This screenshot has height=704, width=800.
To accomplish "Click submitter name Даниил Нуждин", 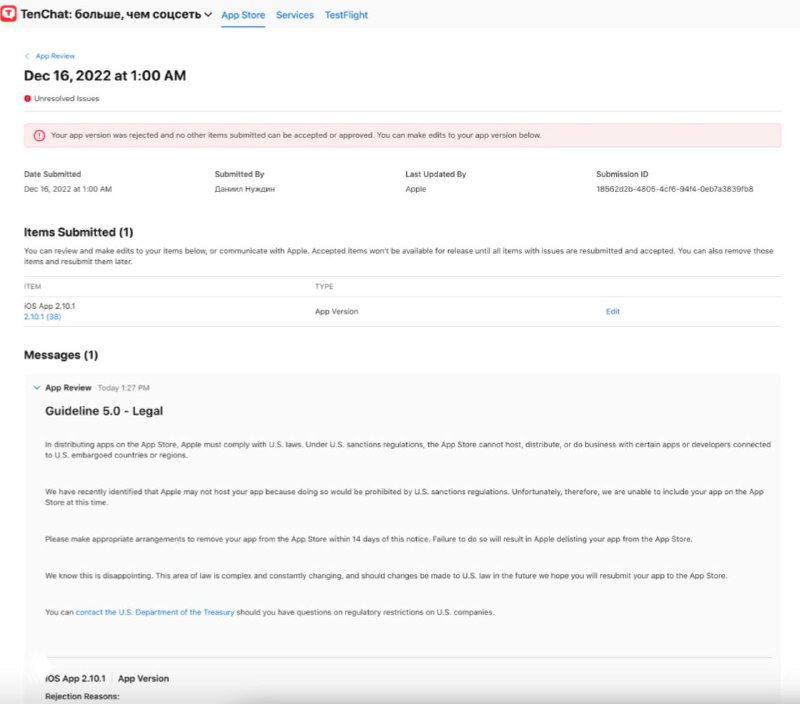I will [x=241, y=189].
